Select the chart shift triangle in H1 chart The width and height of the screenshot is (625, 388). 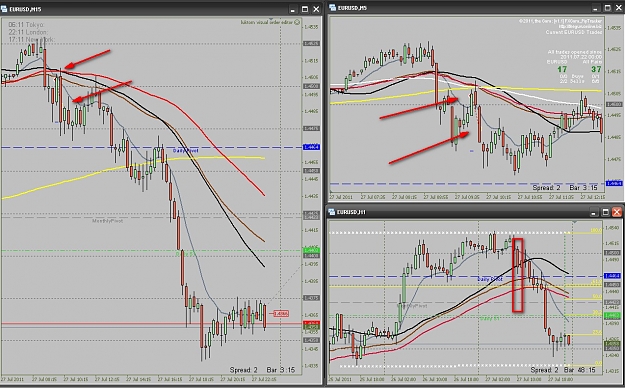(574, 221)
